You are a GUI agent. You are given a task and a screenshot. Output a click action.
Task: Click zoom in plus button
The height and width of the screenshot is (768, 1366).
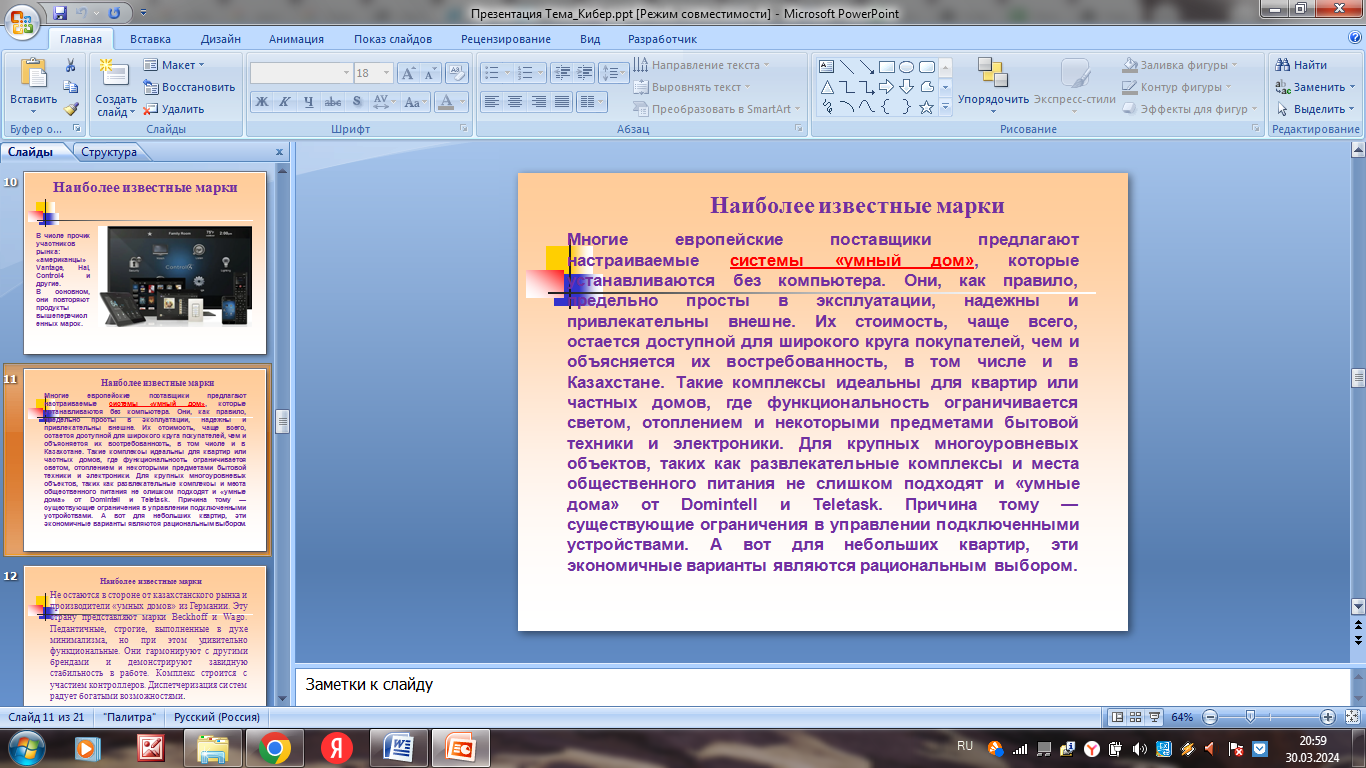click(x=1328, y=717)
